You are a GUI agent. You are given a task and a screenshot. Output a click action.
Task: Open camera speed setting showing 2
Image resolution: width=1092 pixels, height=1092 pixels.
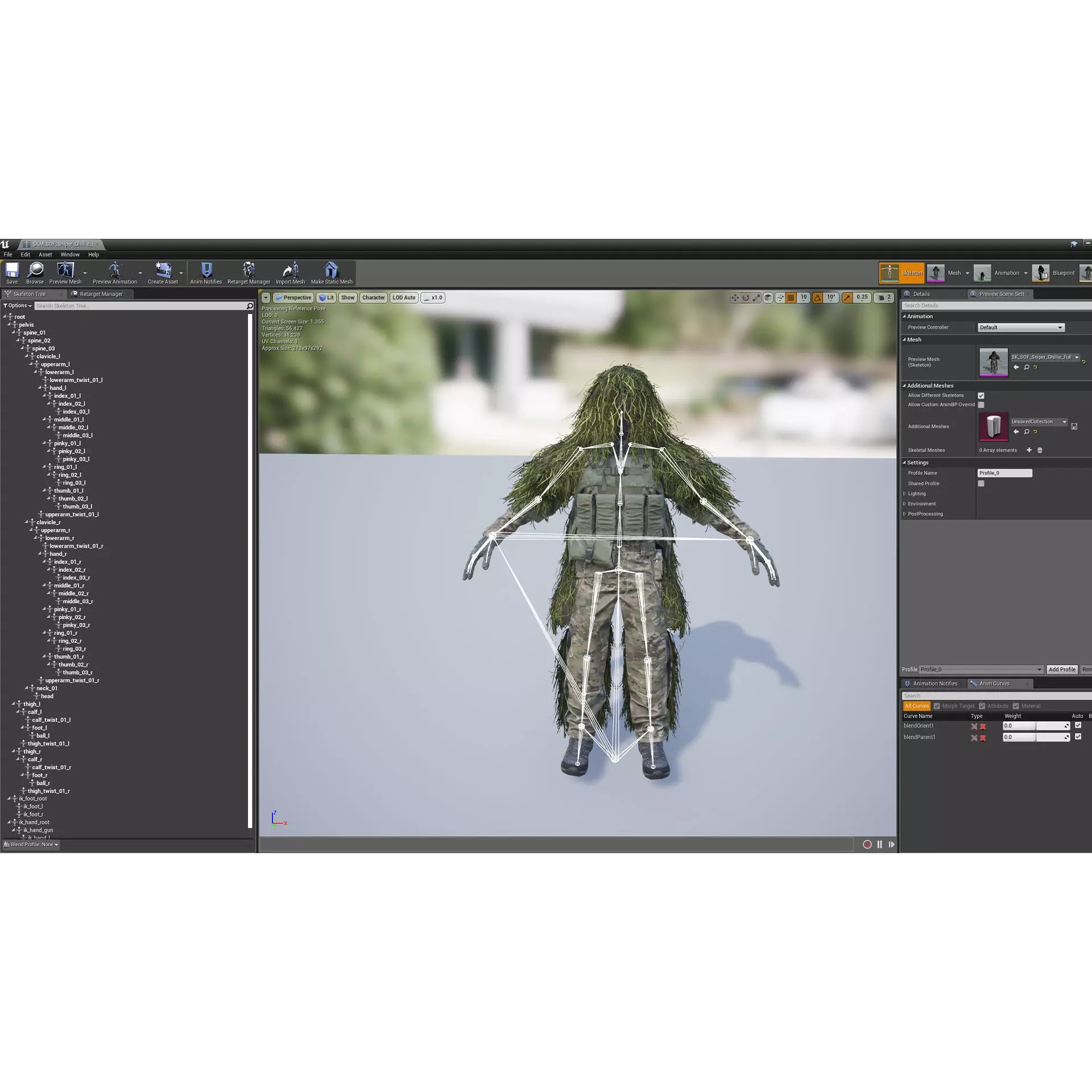pos(884,297)
